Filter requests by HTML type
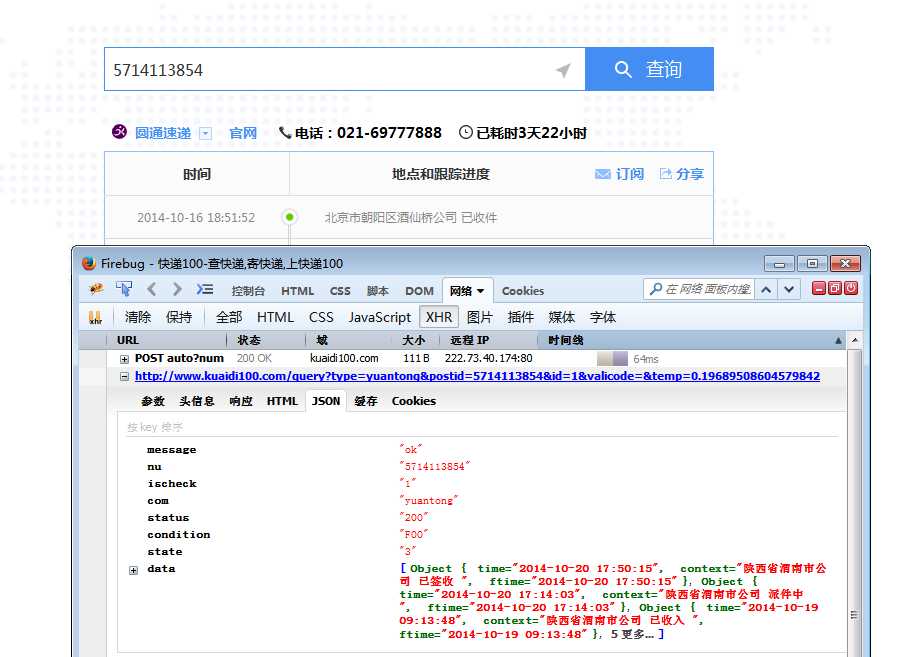 coord(275,317)
